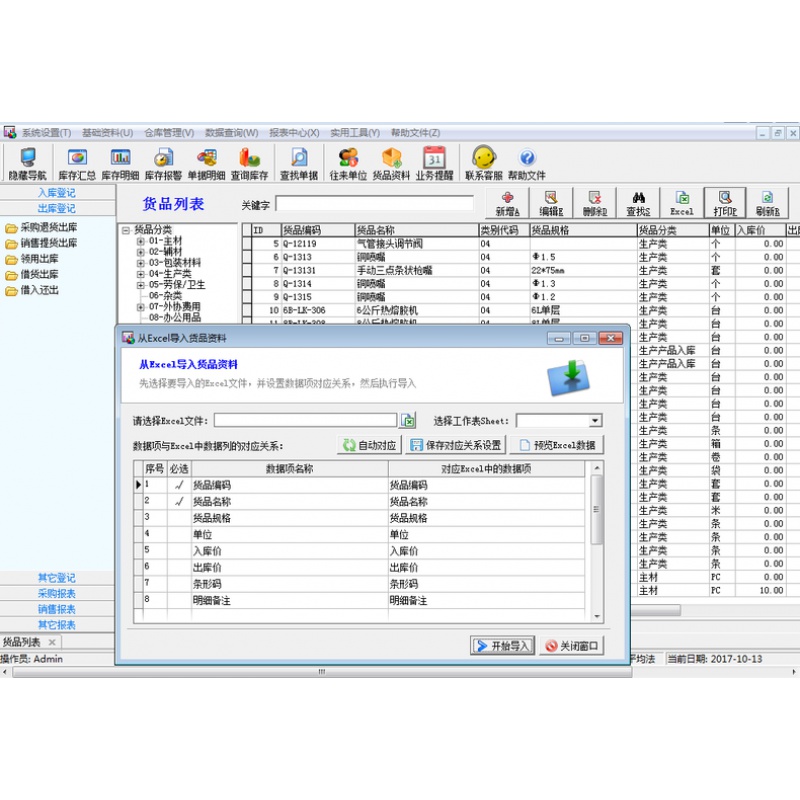The image size is (800, 800).
Task: Open the 数据查询(W) menu
Action: point(232,133)
